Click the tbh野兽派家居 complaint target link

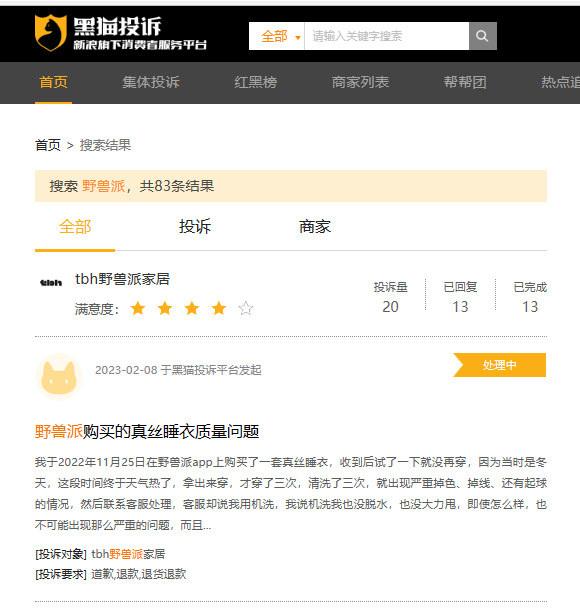tap(128, 554)
